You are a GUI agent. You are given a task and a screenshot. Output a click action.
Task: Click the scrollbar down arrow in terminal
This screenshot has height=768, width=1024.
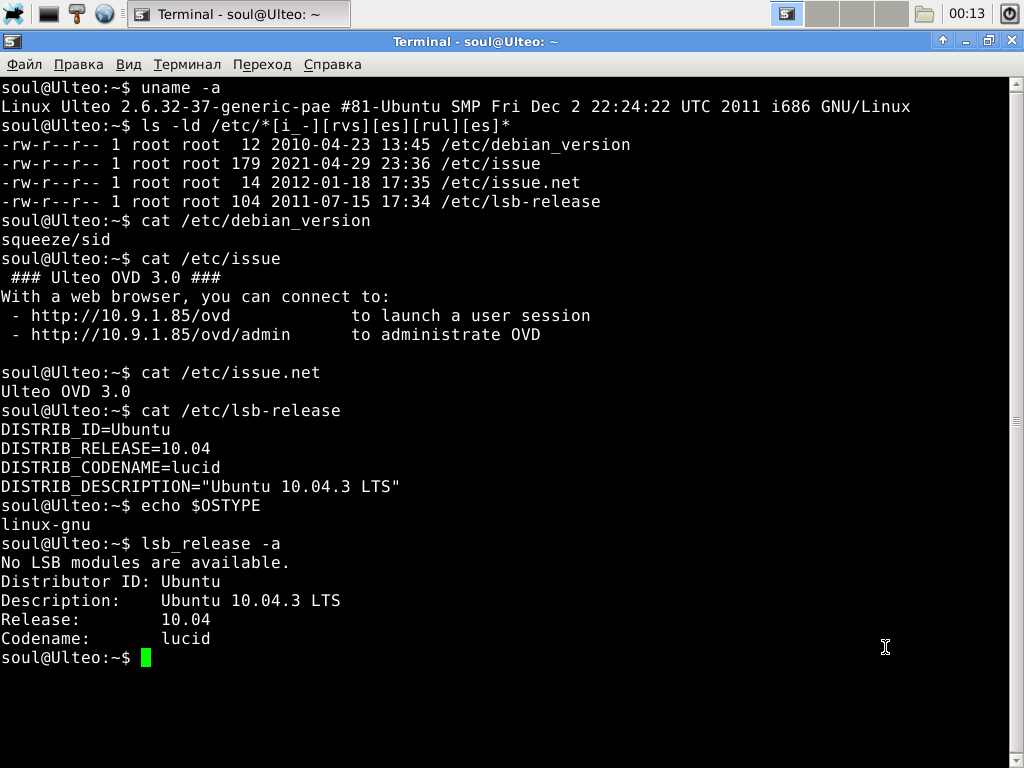point(1016,760)
